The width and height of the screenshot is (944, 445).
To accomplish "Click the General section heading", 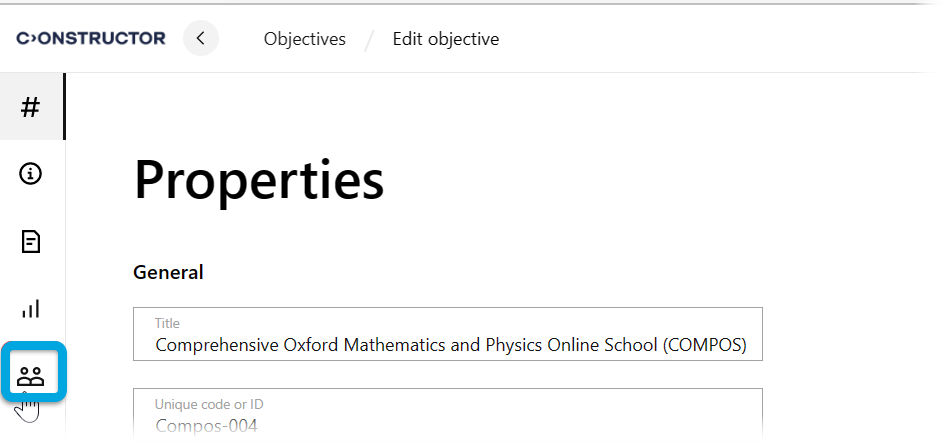I will (x=168, y=272).
